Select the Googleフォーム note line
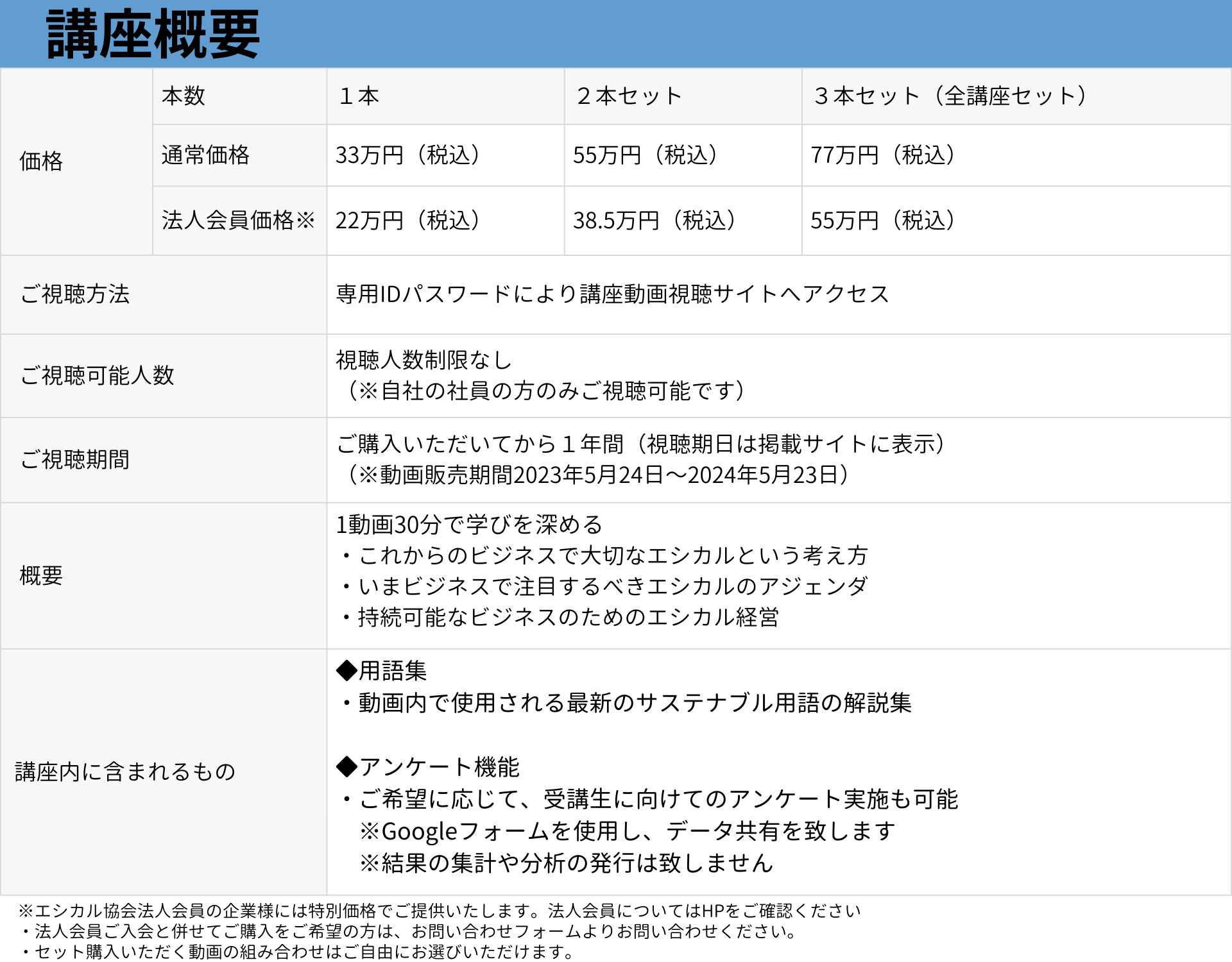 627,831
